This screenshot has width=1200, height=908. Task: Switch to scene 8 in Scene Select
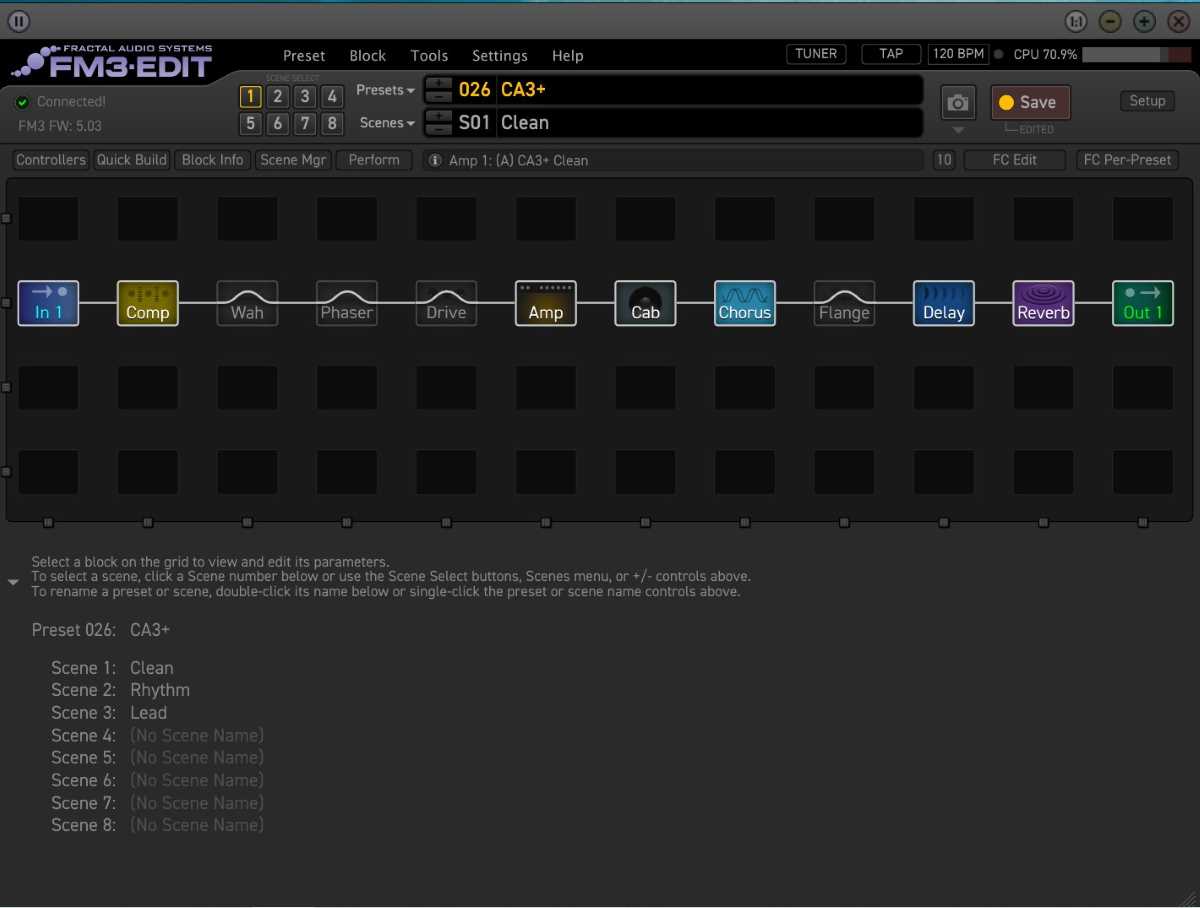pos(333,124)
